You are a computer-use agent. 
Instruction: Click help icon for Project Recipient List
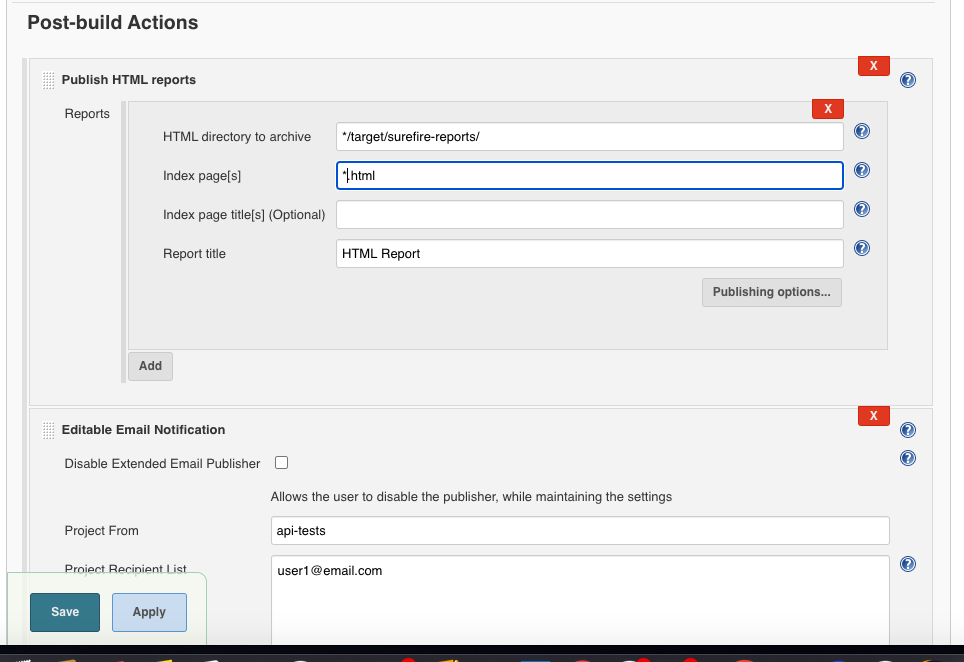point(907,564)
